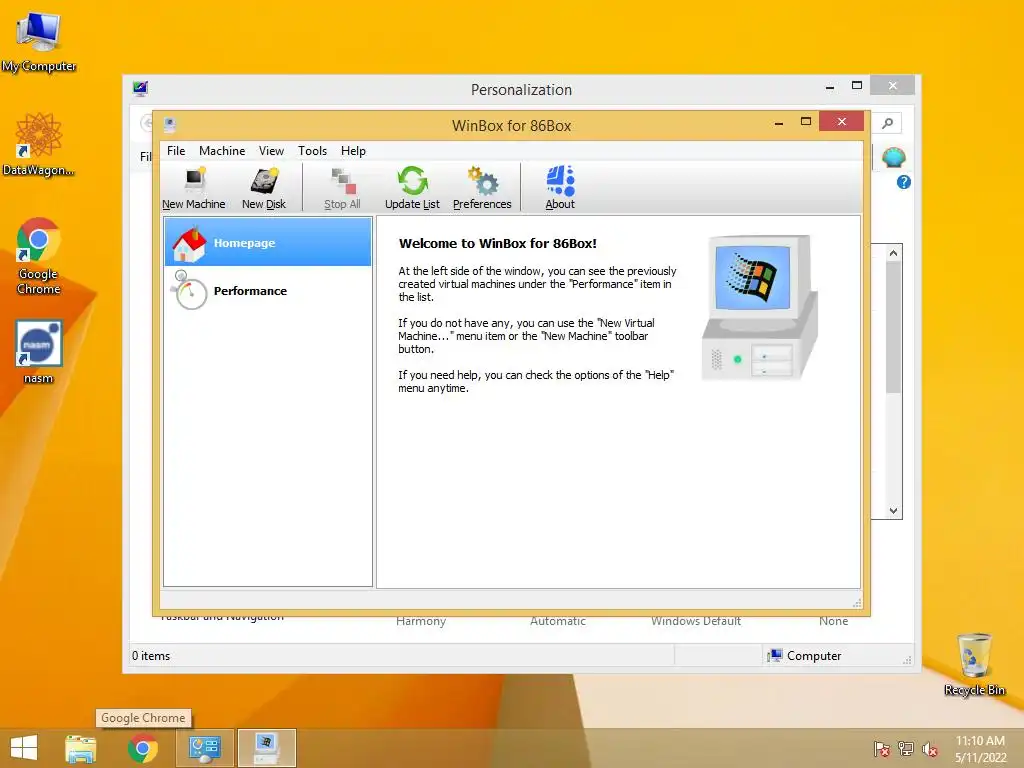Open the taskbar clock showing 11:10 AM

pos(980,749)
